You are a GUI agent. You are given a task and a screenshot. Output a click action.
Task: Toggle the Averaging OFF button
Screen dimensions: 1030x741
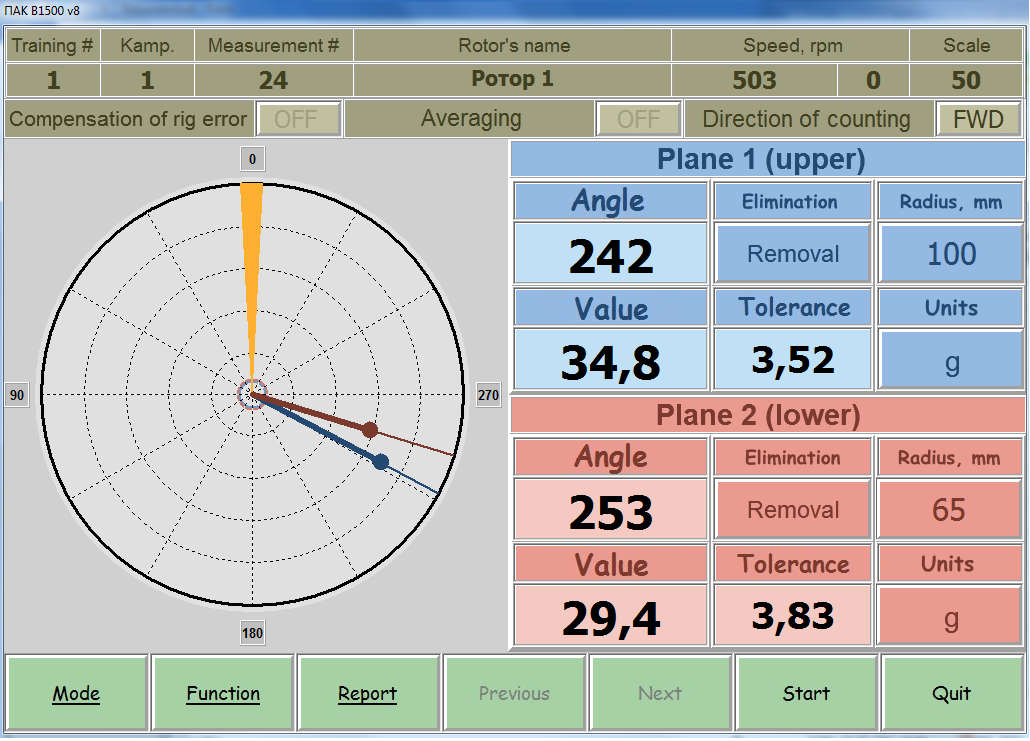638,120
